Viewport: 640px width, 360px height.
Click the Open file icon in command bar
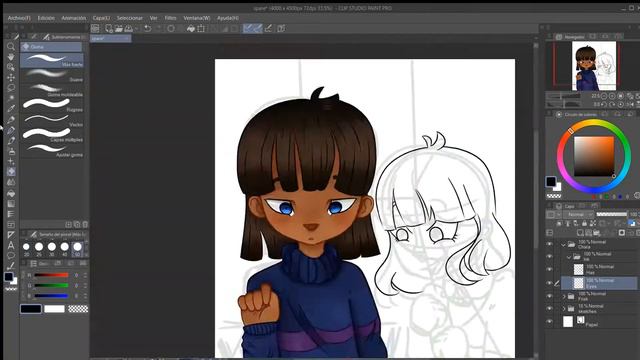[118, 29]
